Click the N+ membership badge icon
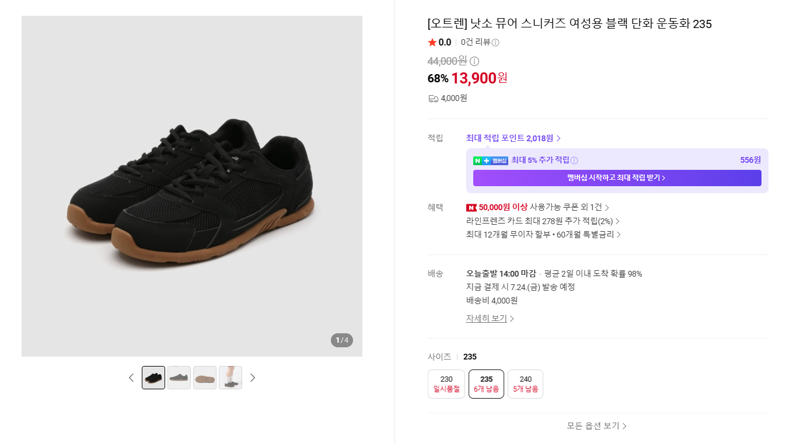The width and height of the screenshot is (800, 443). 490,160
